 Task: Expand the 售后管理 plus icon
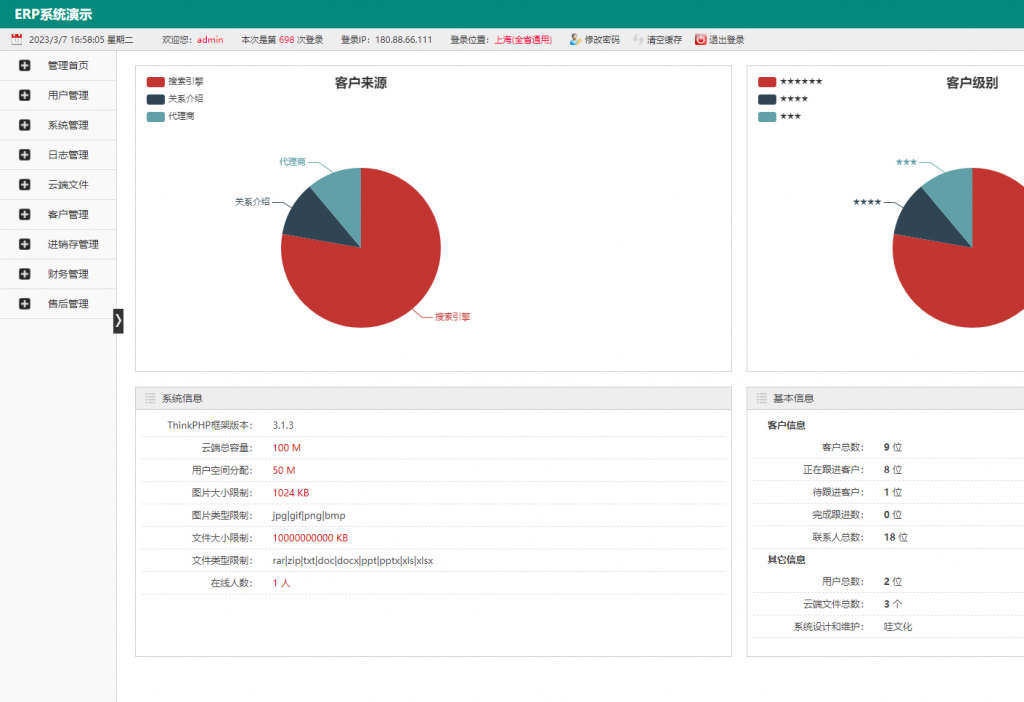point(25,304)
